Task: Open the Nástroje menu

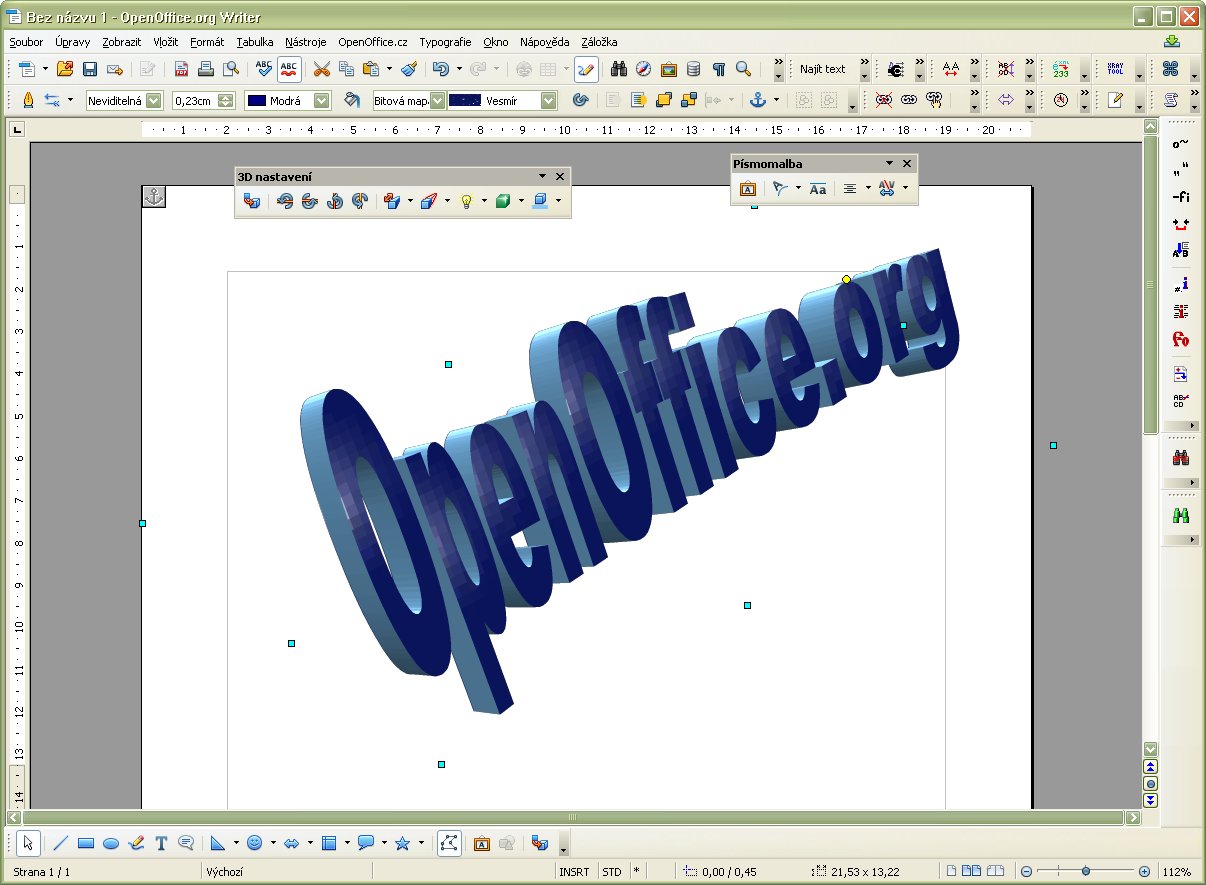Action: pyautogui.click(x=306, y=42)
